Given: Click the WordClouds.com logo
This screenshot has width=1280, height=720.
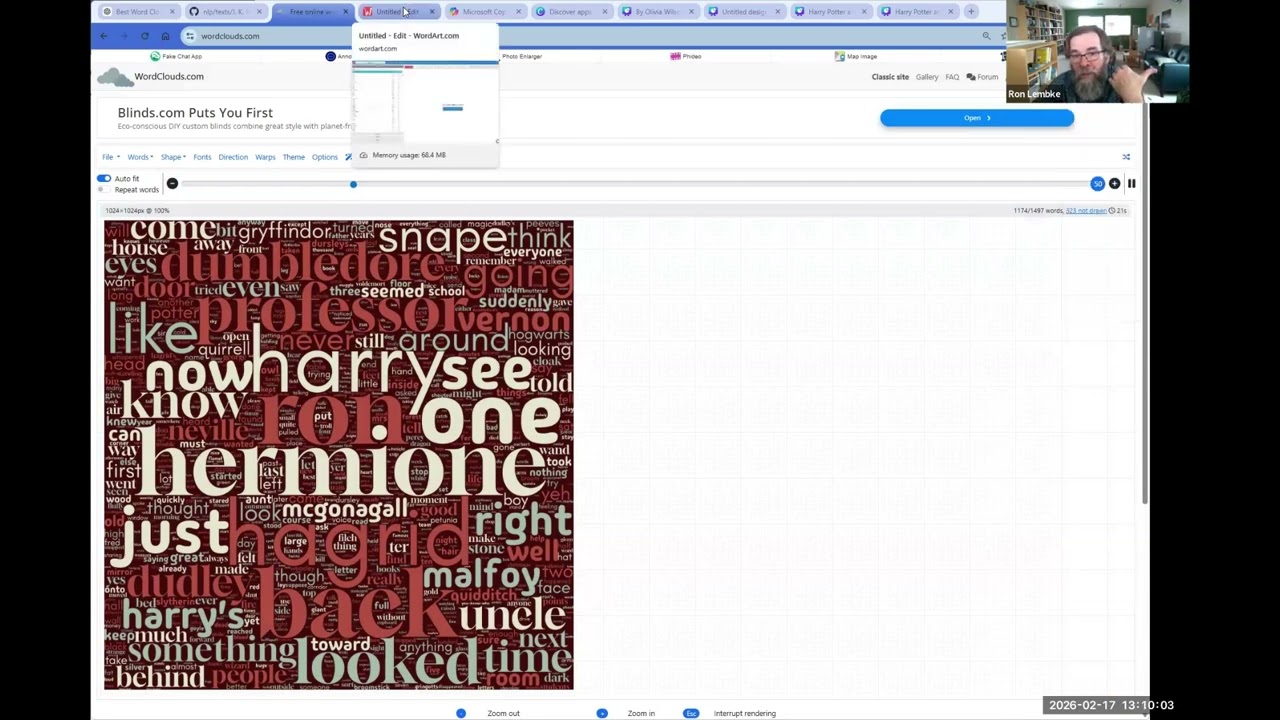Looking at the screenshot, I should [x=151, y=76].
